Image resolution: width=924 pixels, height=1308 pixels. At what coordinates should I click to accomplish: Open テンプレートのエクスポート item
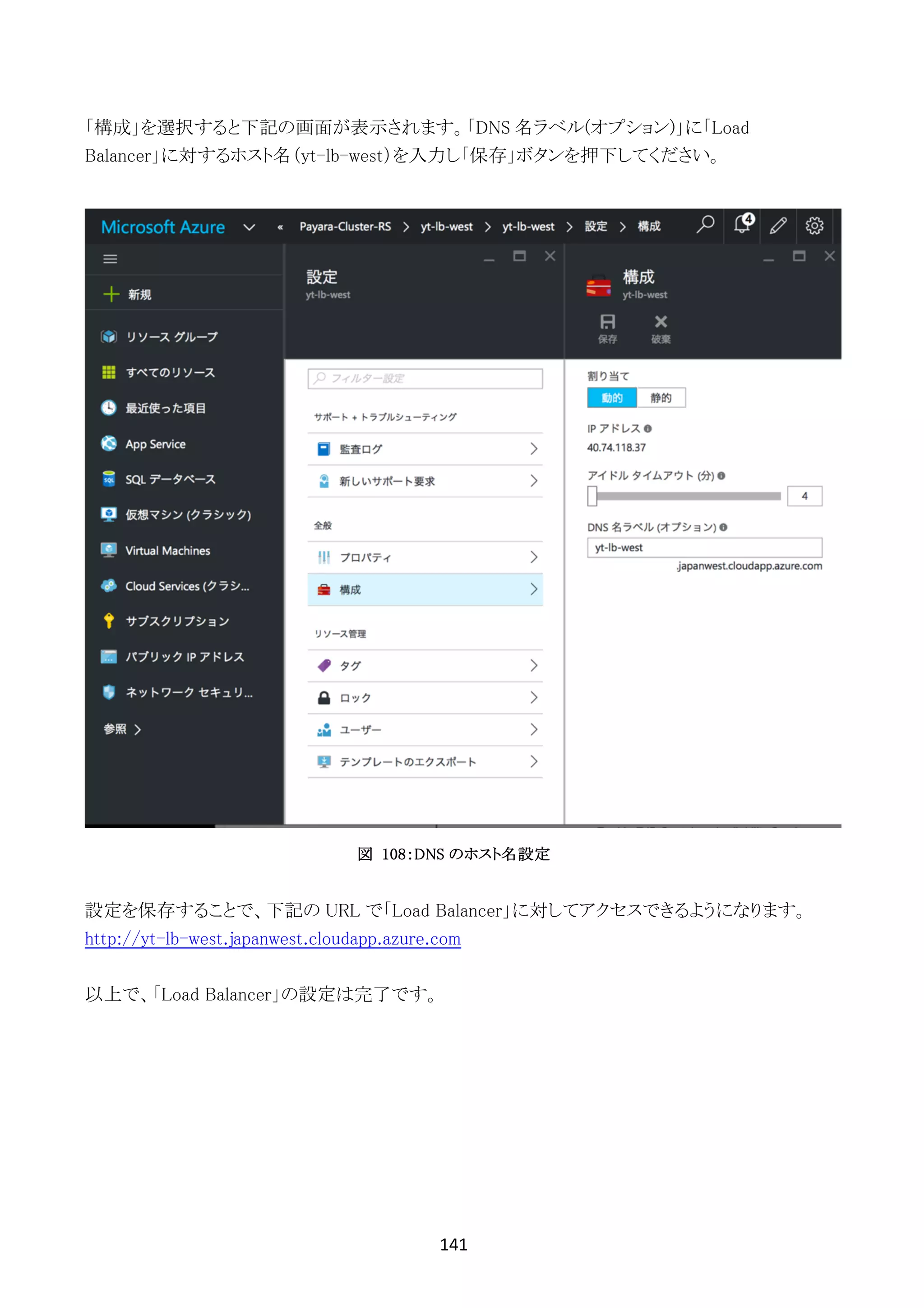point(425,762)
